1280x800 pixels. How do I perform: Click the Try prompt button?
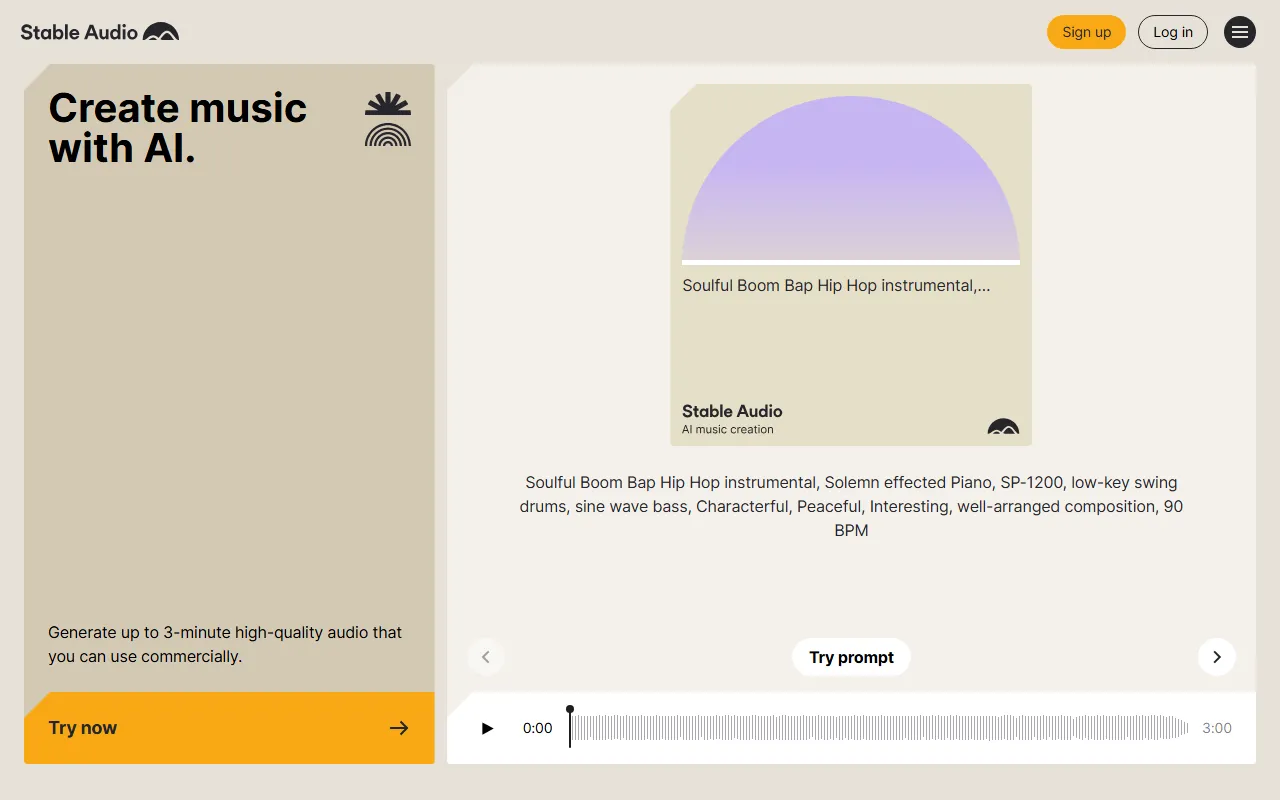tap(851, 657)
